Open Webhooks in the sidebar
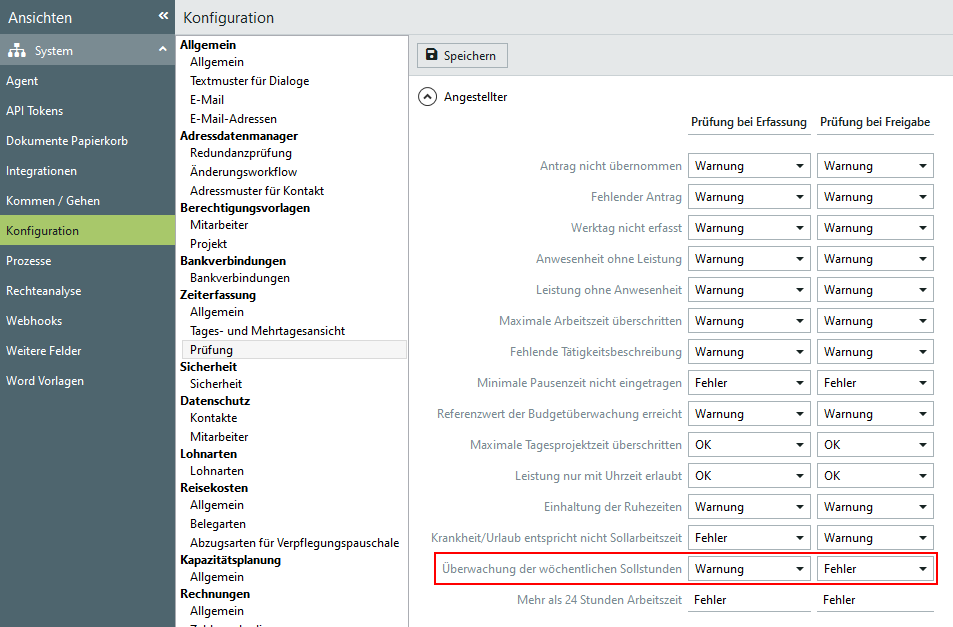The height and width of the screenshot is (627, 953). tap(34, 321)
